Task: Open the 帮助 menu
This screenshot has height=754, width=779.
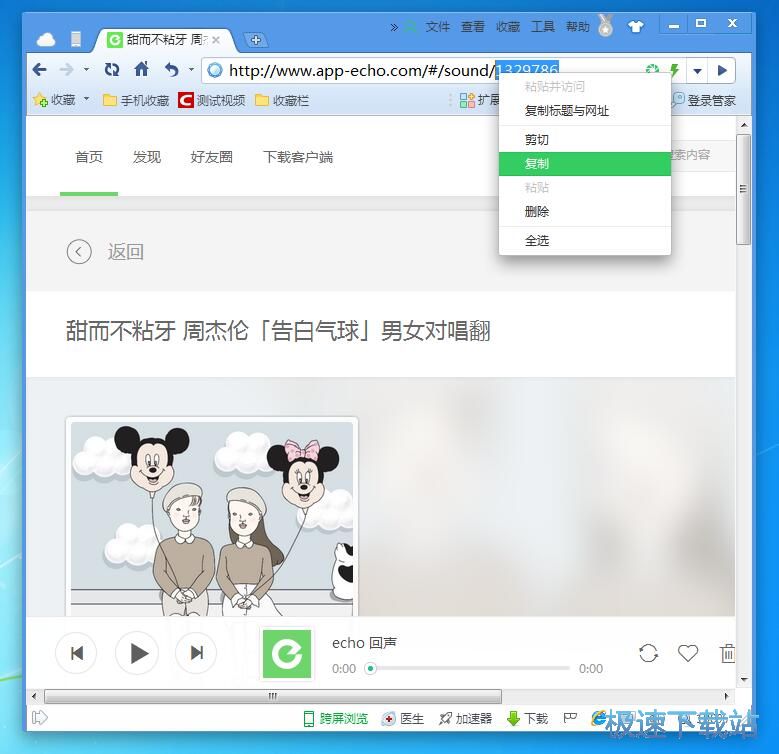Action: pos(578,26)
